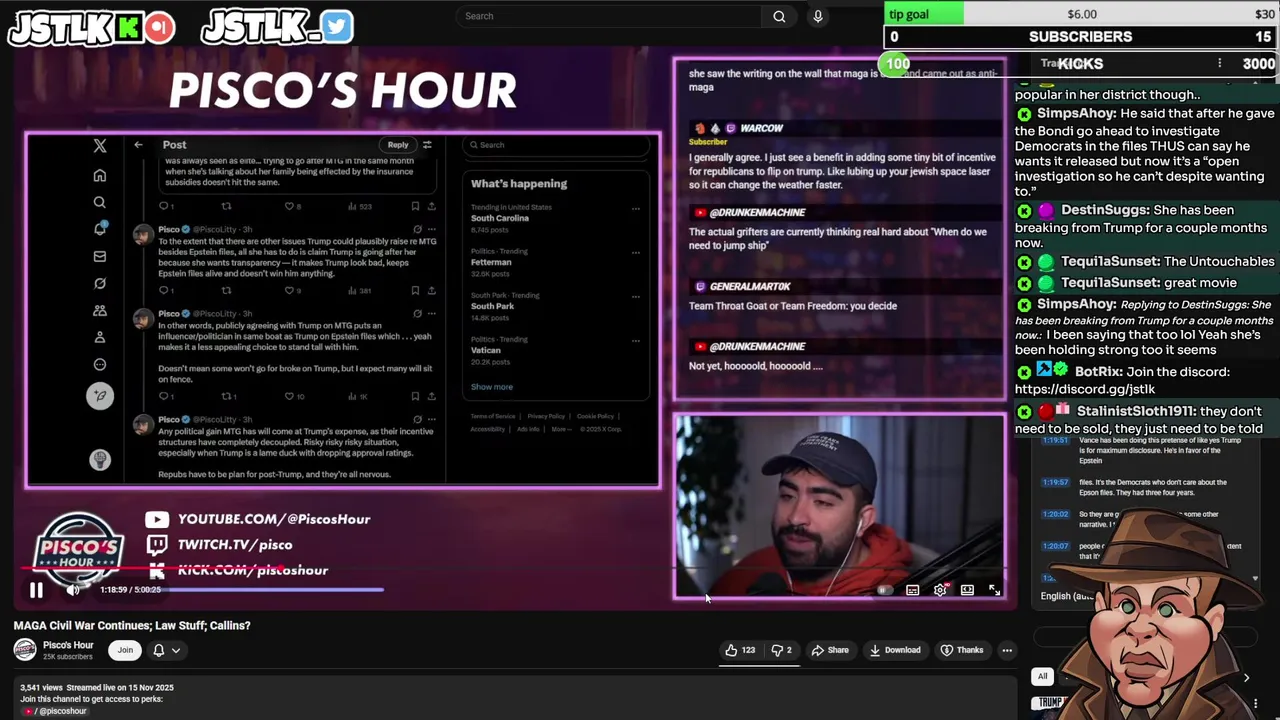Screen dimensions: 1280x720
Task: Dislike the video showing 2 dislikes
Action: (781, 650)
